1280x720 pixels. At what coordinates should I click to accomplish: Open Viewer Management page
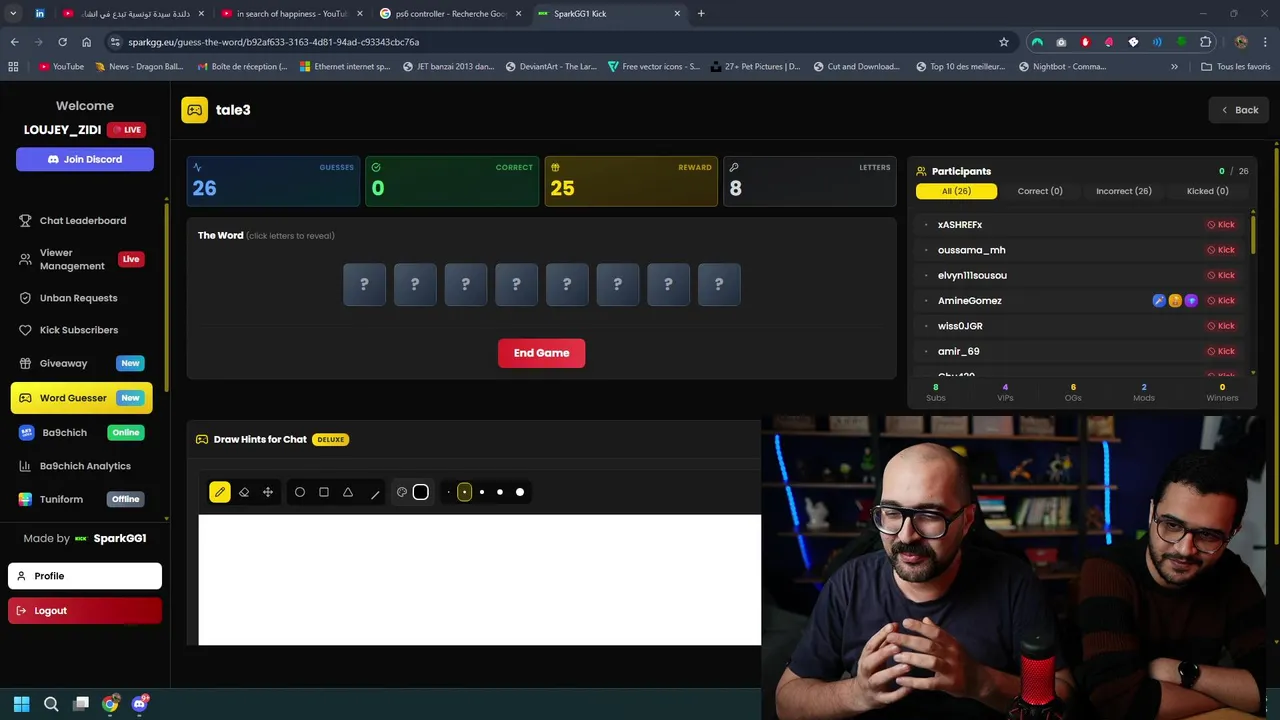[84, 260]
